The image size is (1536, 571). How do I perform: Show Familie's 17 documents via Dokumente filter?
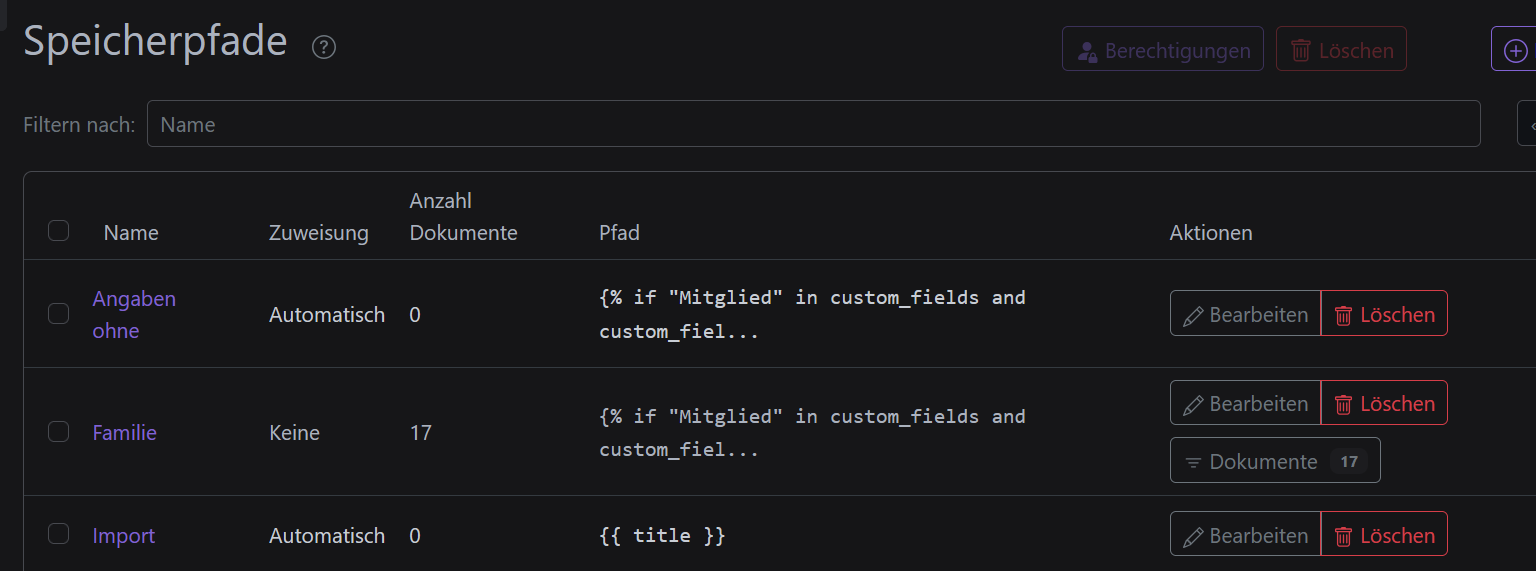click(x=1274, y=461)
